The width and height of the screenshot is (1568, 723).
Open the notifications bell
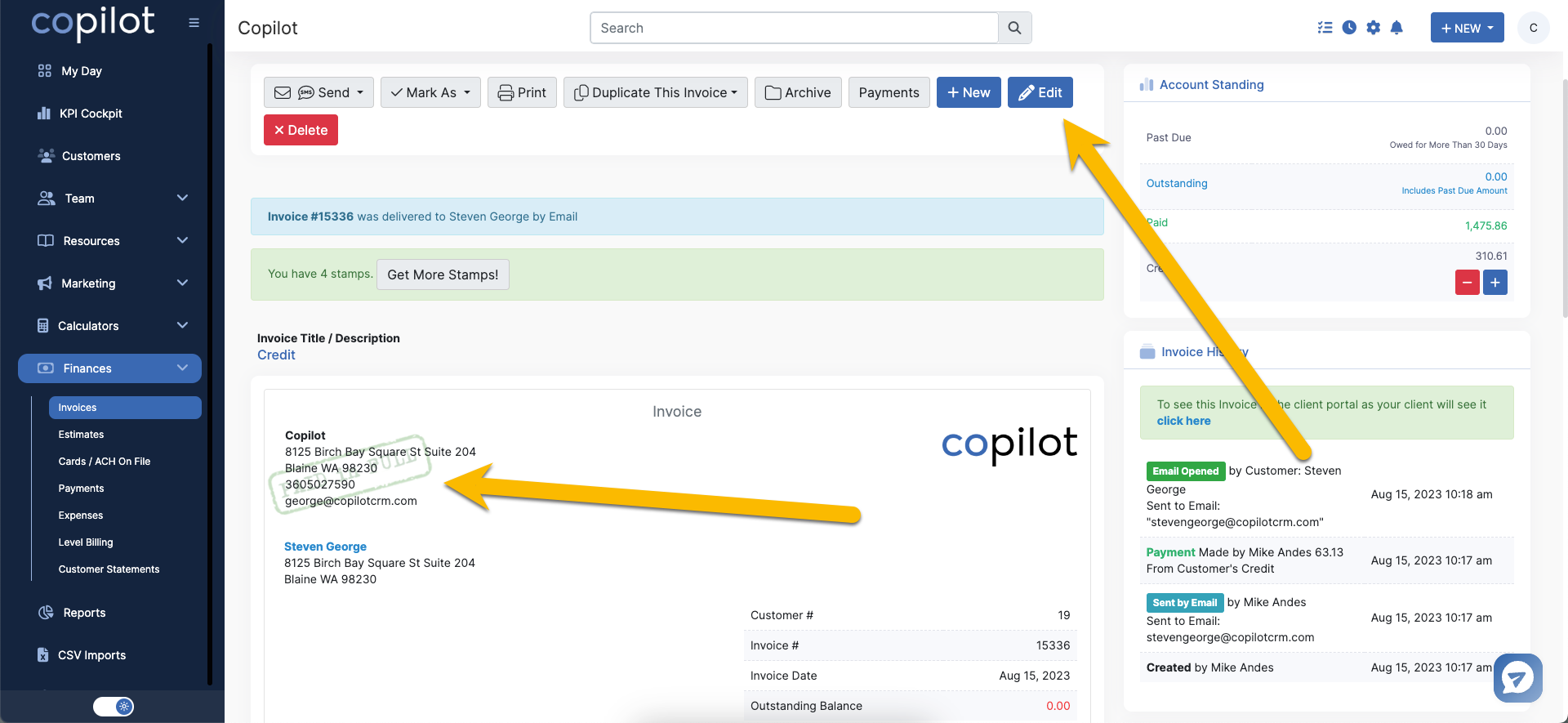1396,28
